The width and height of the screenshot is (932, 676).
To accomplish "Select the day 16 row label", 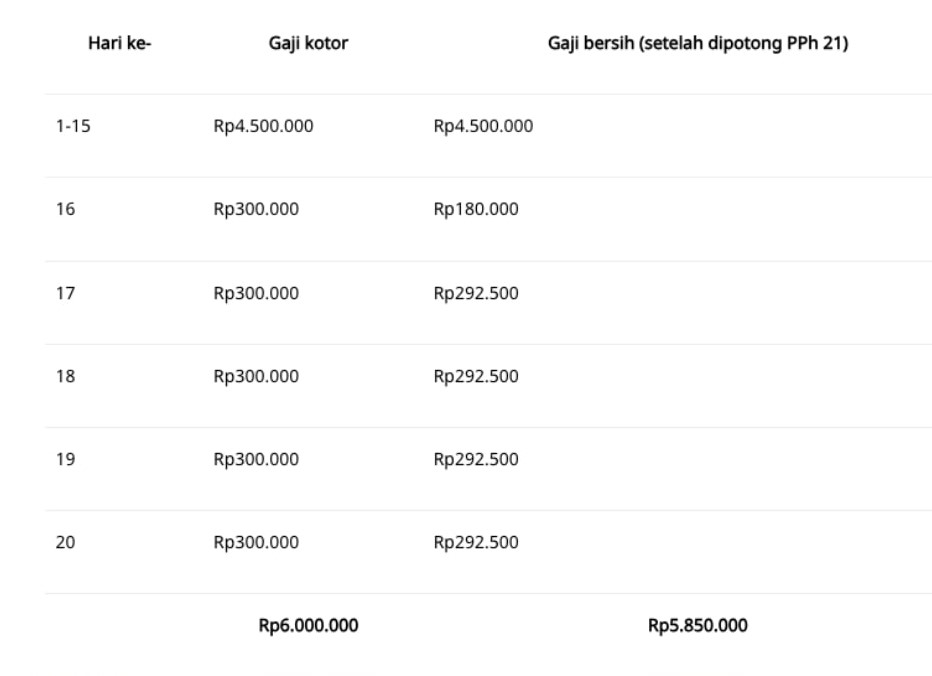I will click(x=65, y=209).
